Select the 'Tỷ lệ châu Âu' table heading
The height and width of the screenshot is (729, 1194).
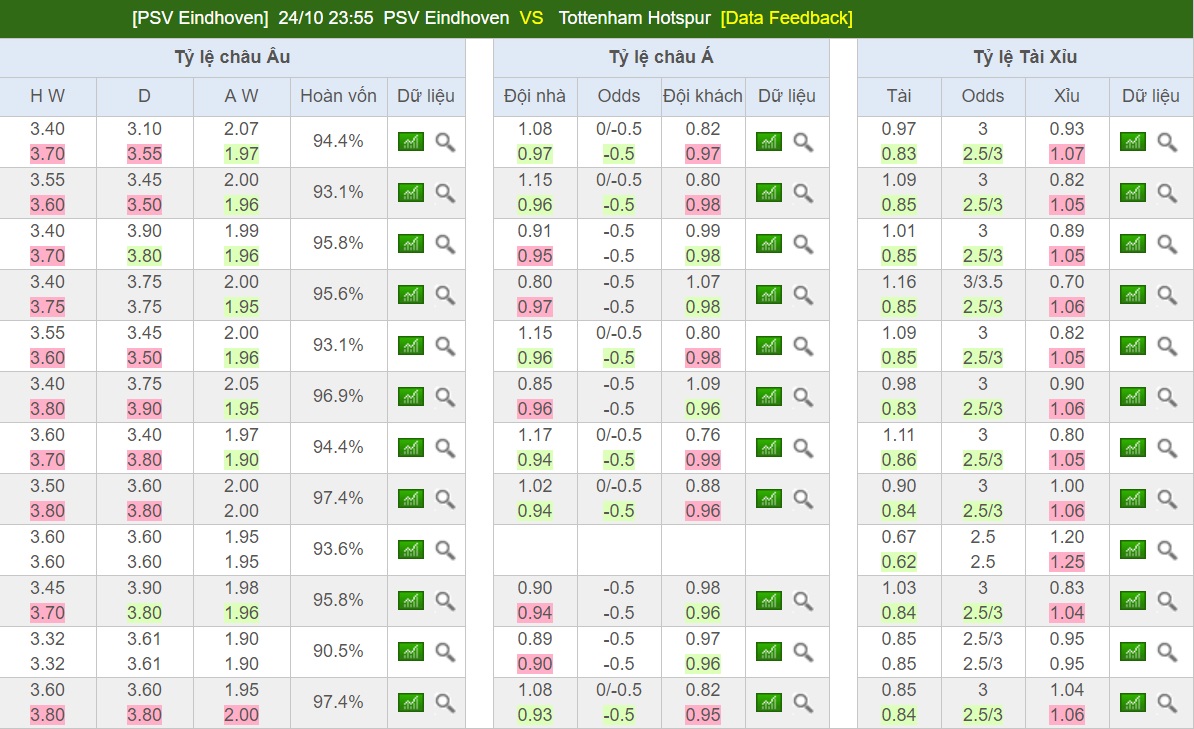(x=232, y=57)
